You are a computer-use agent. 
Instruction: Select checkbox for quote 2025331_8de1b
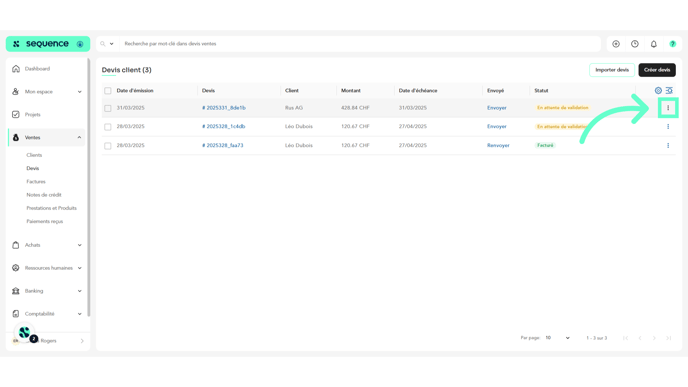click(x=108, y=108)
